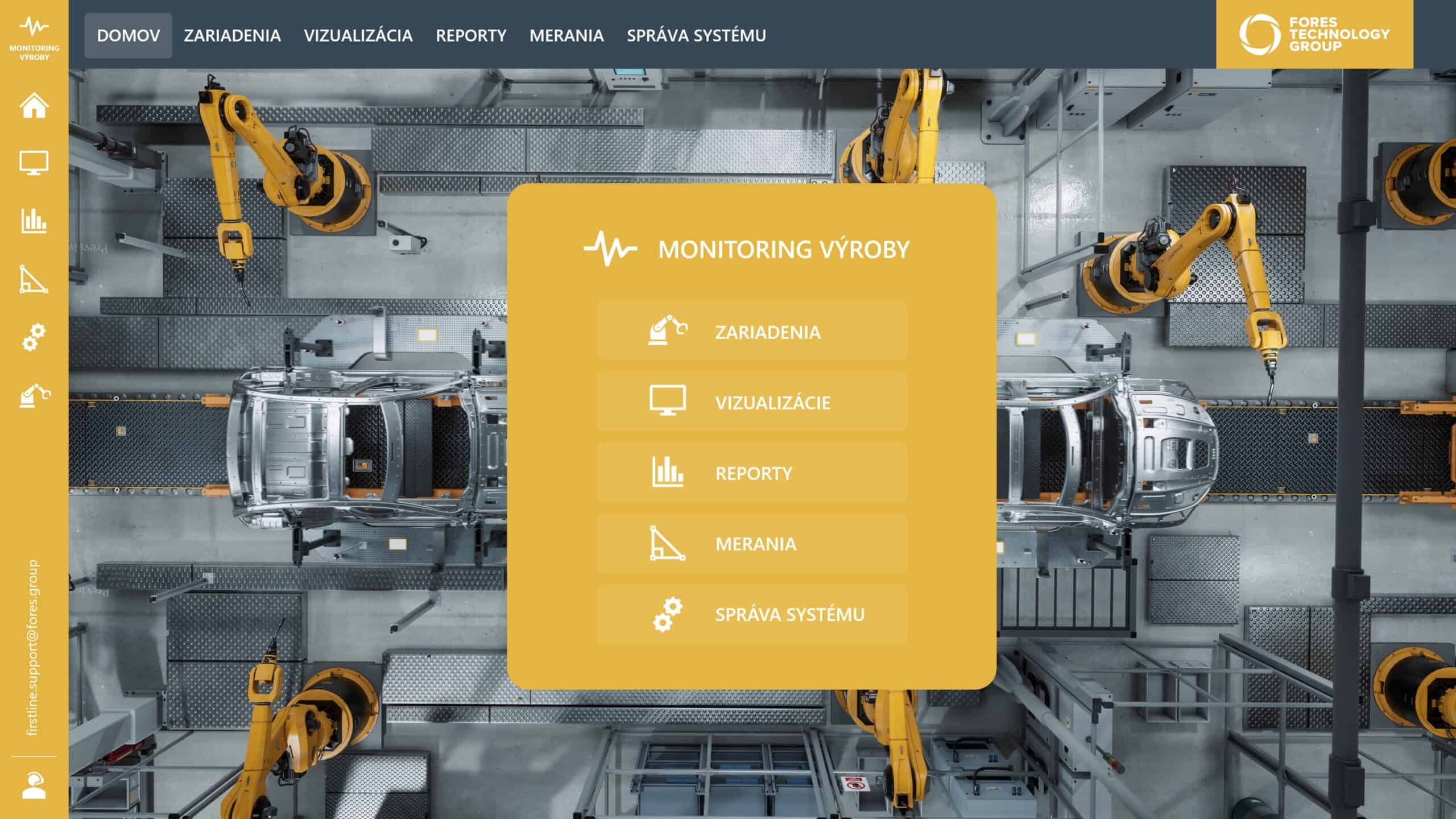Click the MONITORING VÝROBY panel heading
Viewport: 1456px width, 819px height.
pos(784,249)
